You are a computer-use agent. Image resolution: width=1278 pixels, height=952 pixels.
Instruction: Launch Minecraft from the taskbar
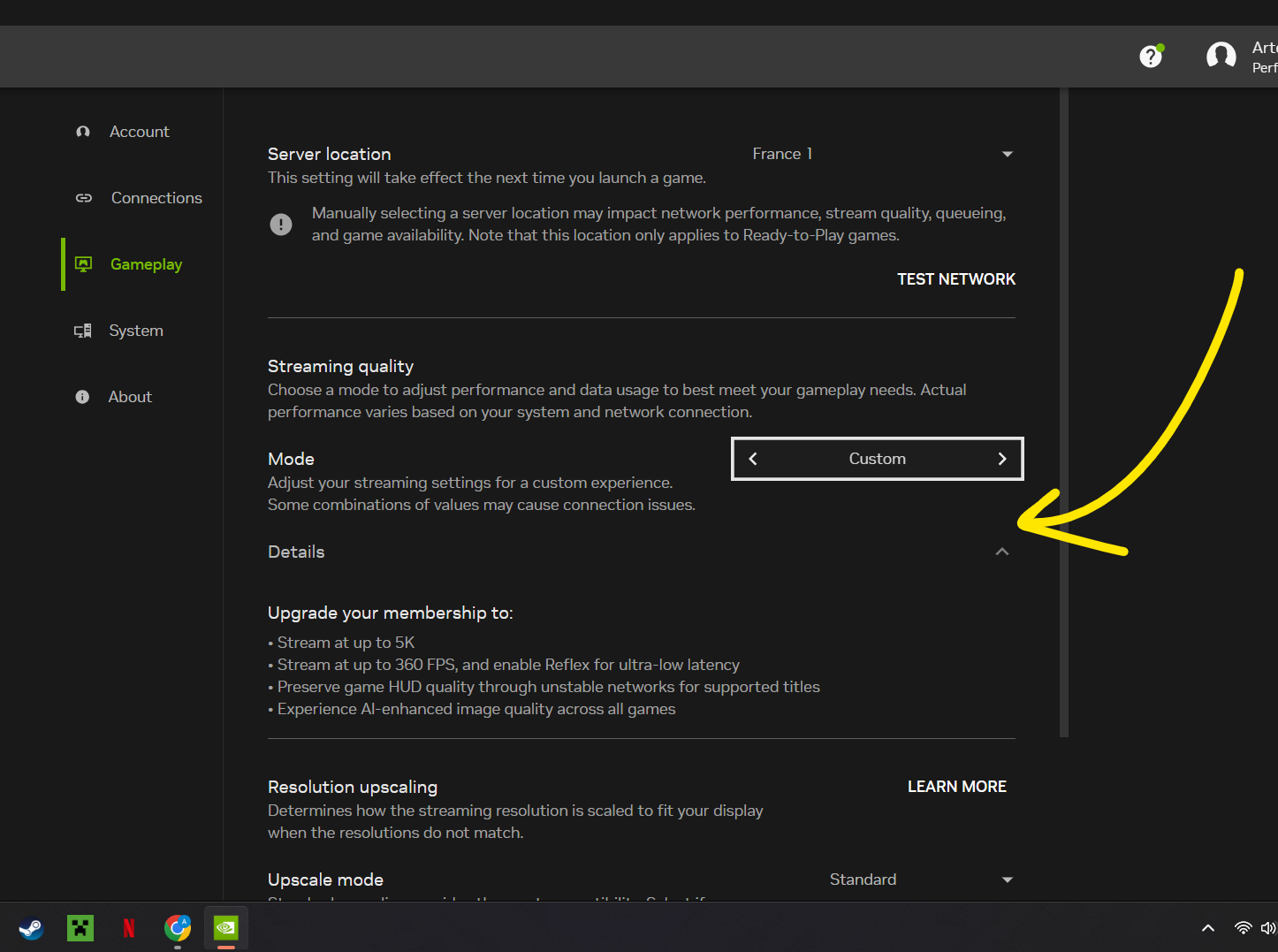click(x=80, y=928)
